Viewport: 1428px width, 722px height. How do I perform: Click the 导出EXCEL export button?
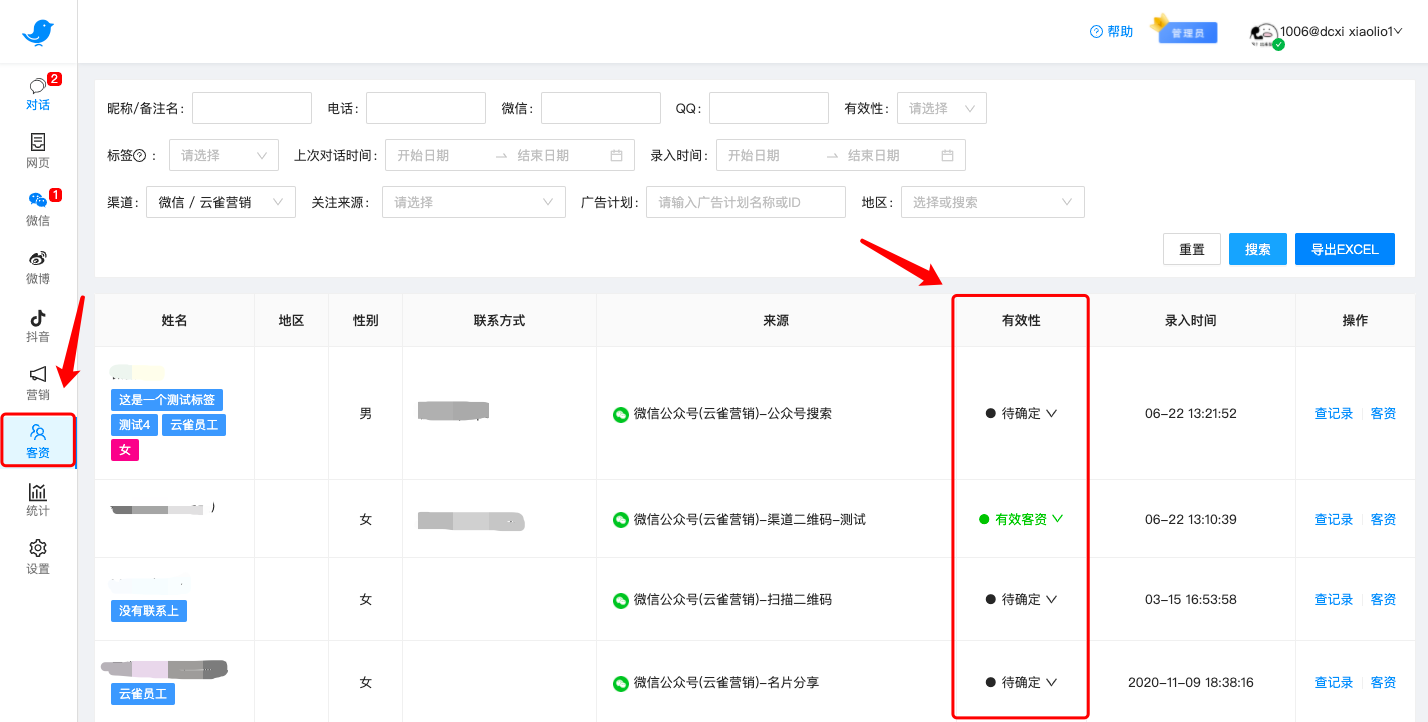pyautogui.click(x=1344, y=249)
